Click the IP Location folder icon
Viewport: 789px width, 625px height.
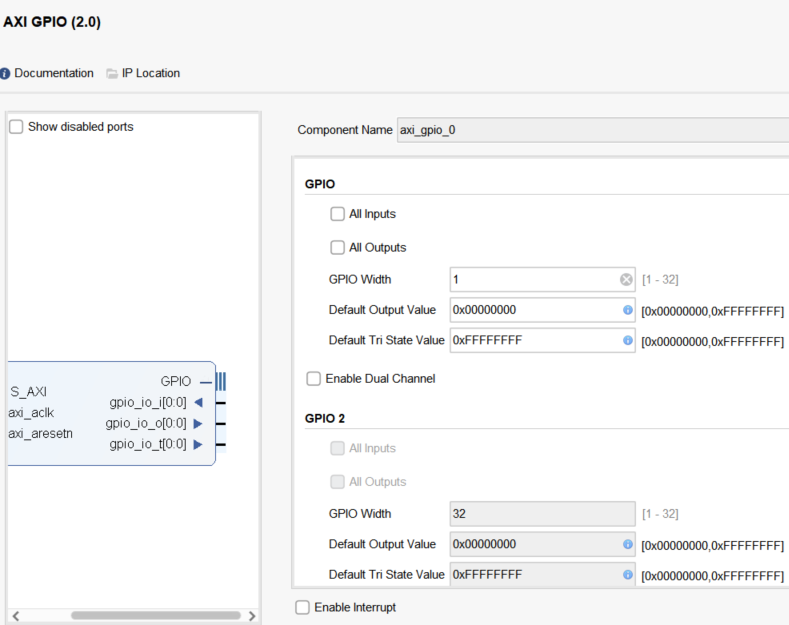click(112, 73)
